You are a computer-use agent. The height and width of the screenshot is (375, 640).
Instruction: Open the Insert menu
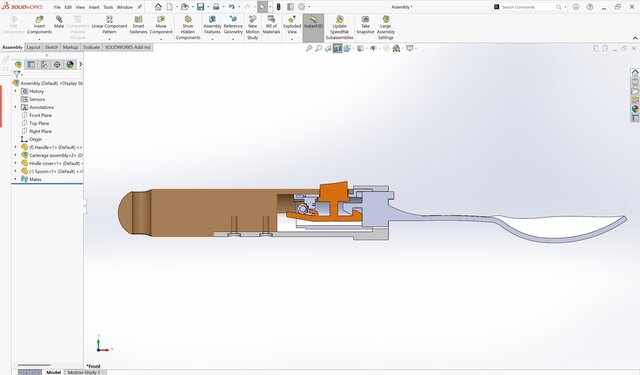click(x=94, y=7)
